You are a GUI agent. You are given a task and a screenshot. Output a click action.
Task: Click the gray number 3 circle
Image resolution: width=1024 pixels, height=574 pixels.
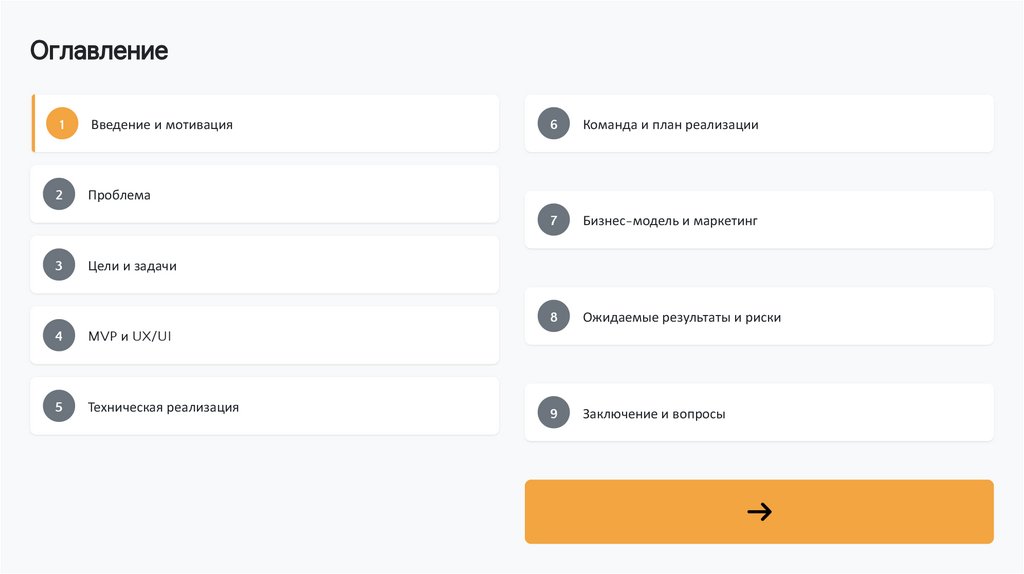click(59, 265)
